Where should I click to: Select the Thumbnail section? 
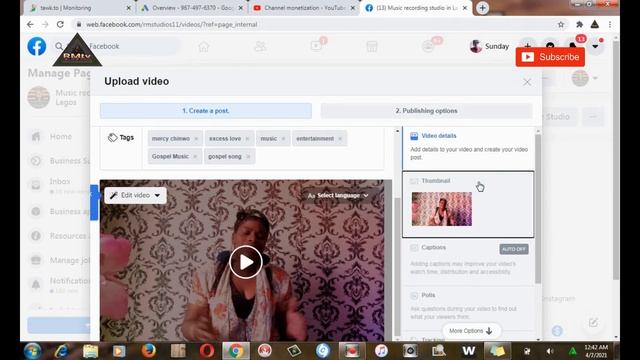[468, 204]
